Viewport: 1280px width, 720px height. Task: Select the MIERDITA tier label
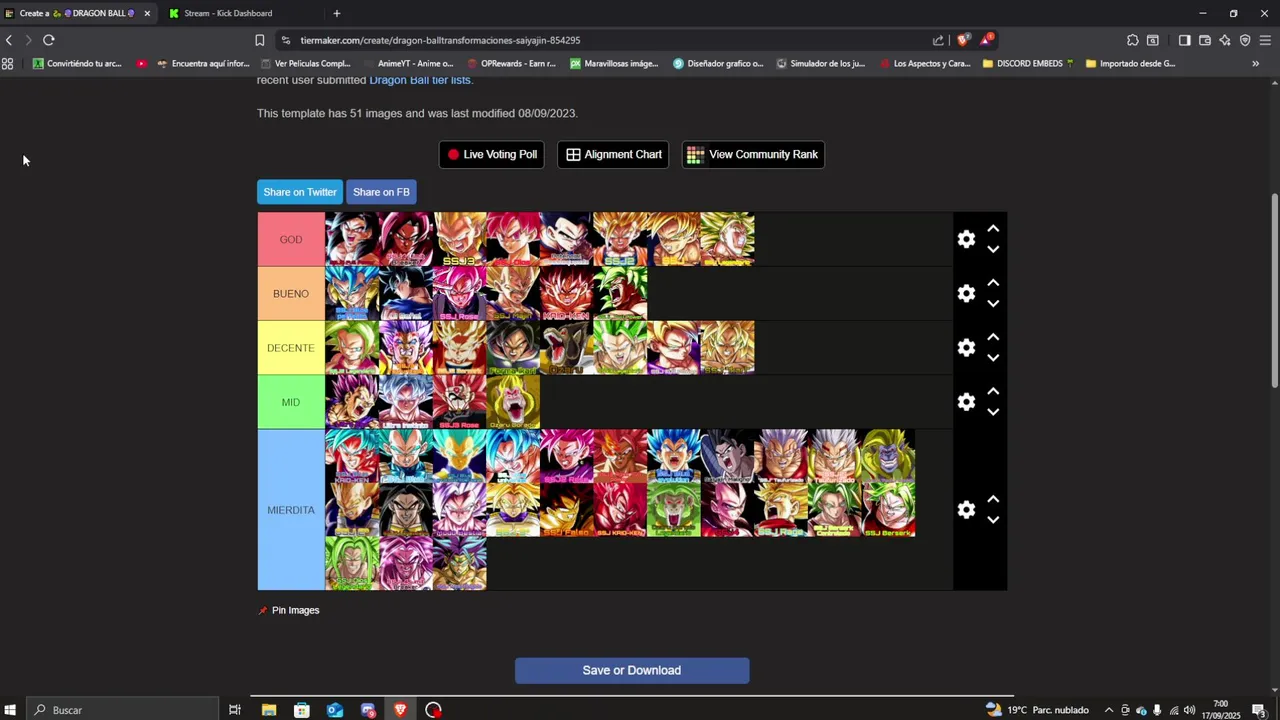pyautogui.click(x=291, y=509)
